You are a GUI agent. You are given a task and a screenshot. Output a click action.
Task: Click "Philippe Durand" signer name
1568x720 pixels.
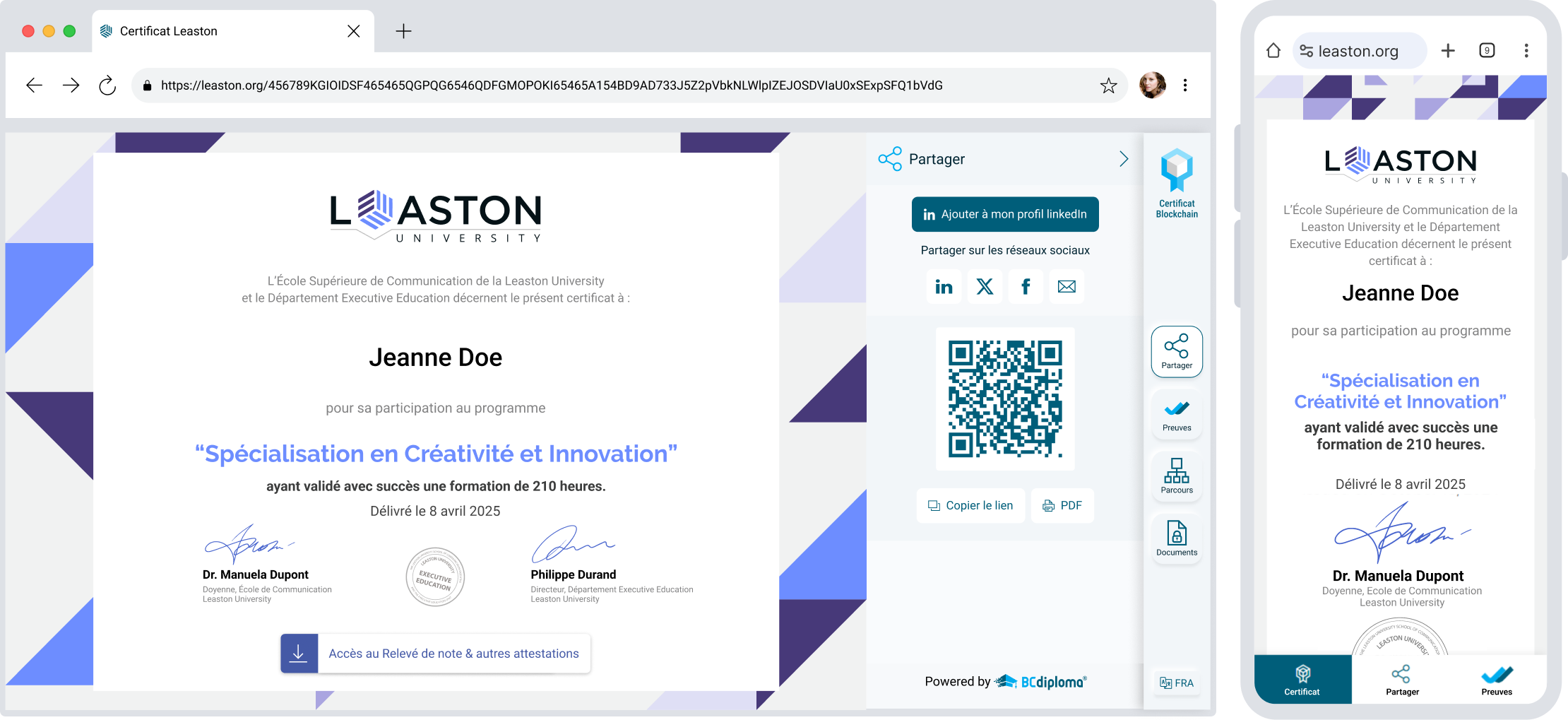(574, 574)
